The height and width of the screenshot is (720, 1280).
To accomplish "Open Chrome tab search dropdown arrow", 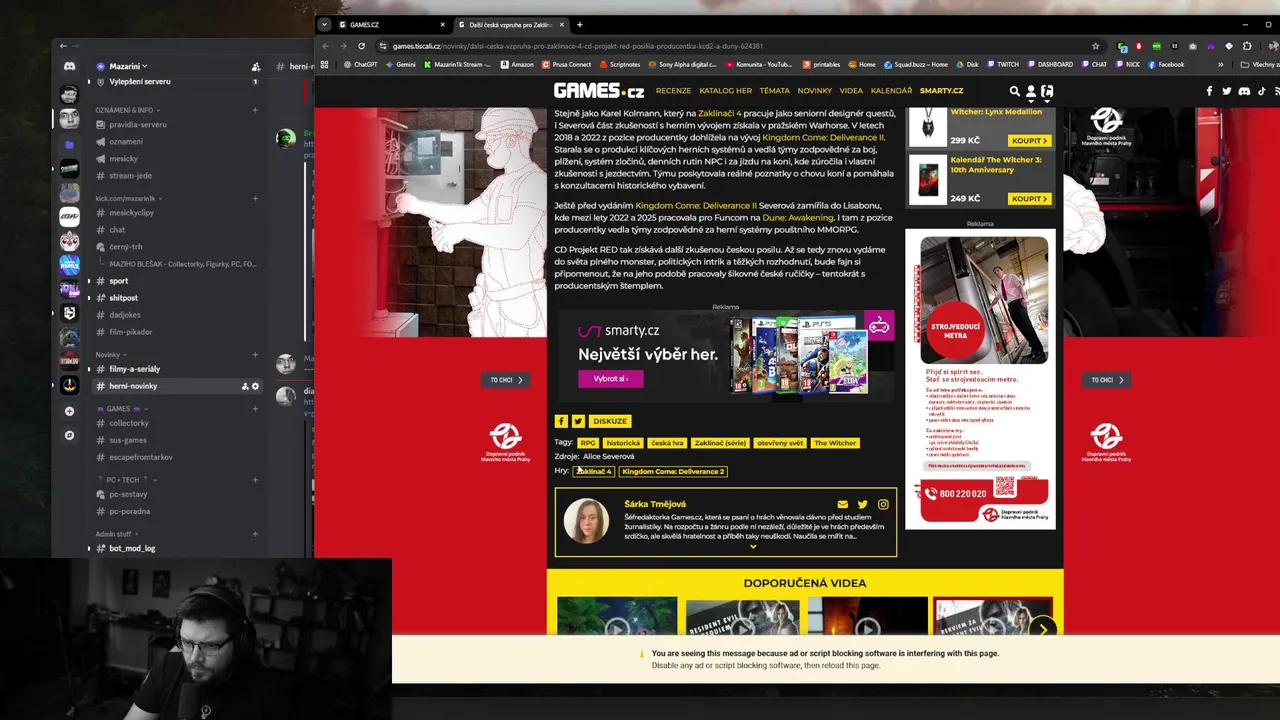I will tap(324, 24).
